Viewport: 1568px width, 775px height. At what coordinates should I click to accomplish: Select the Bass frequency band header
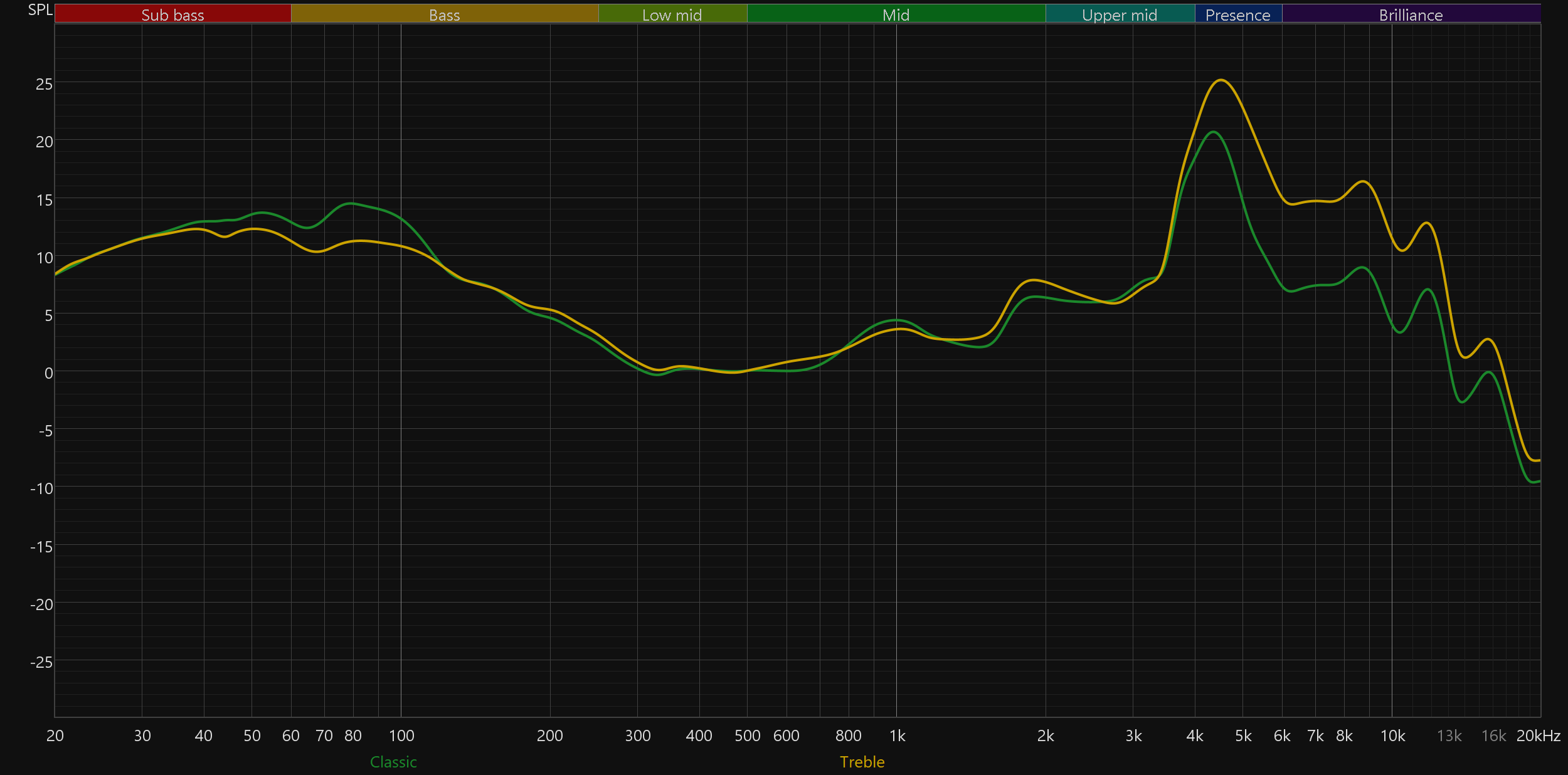pyautogui.click(x=444, y=14)
